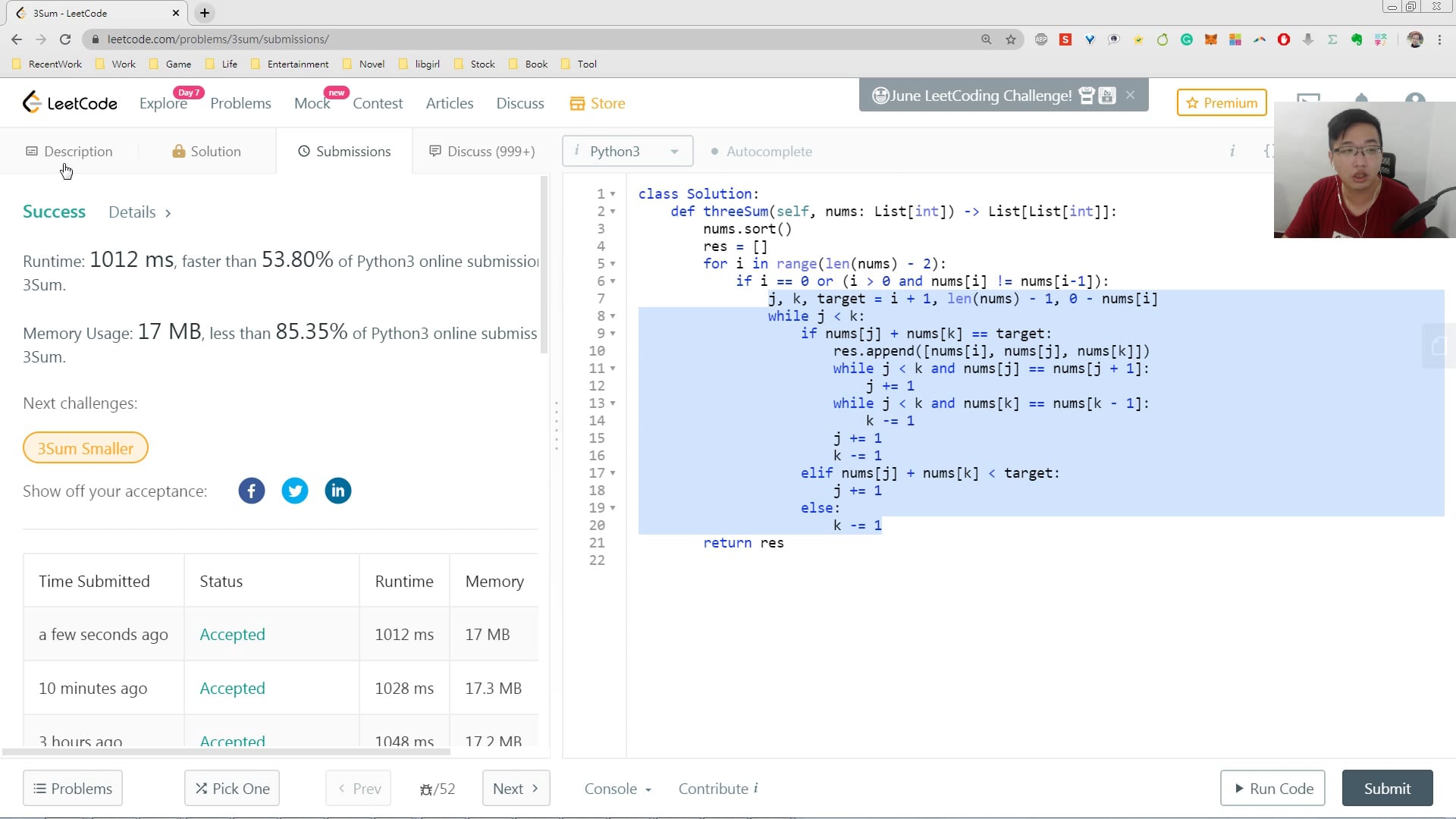Open the Python3 language dropdown

(627, 151)
